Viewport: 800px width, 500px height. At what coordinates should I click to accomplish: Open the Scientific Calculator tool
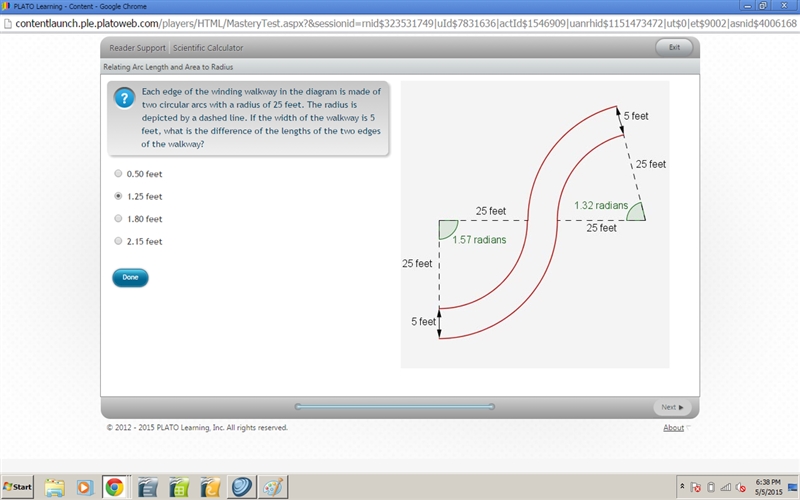click(x=208, y=48)
